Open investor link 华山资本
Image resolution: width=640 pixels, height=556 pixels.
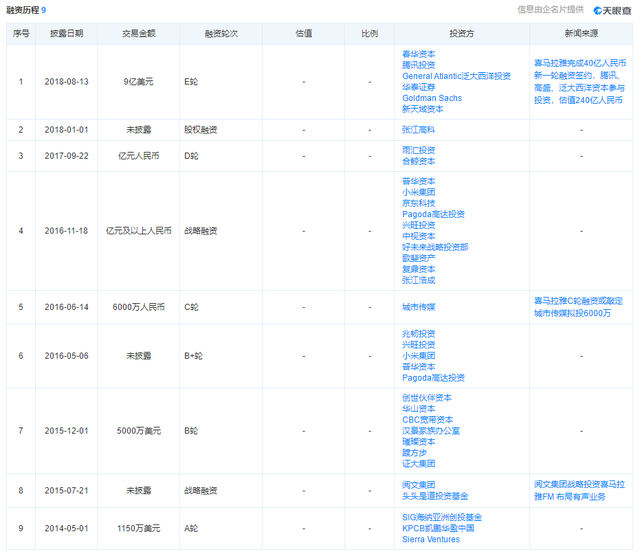tap(418, 409)
